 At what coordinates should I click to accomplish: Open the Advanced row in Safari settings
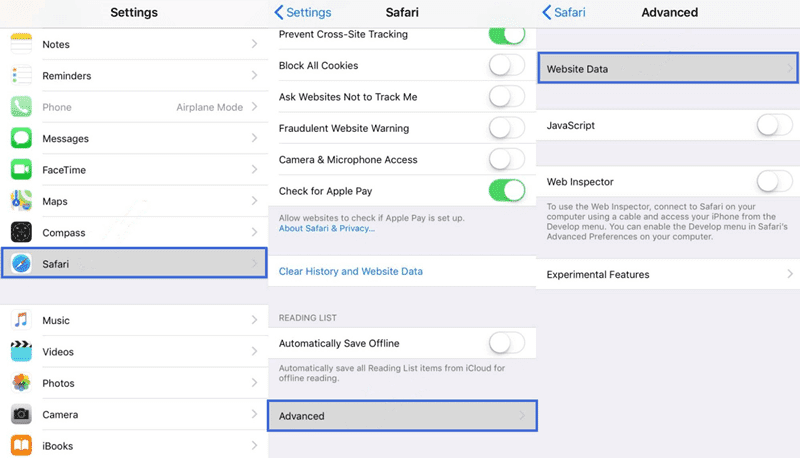click(x=402, y=416)
